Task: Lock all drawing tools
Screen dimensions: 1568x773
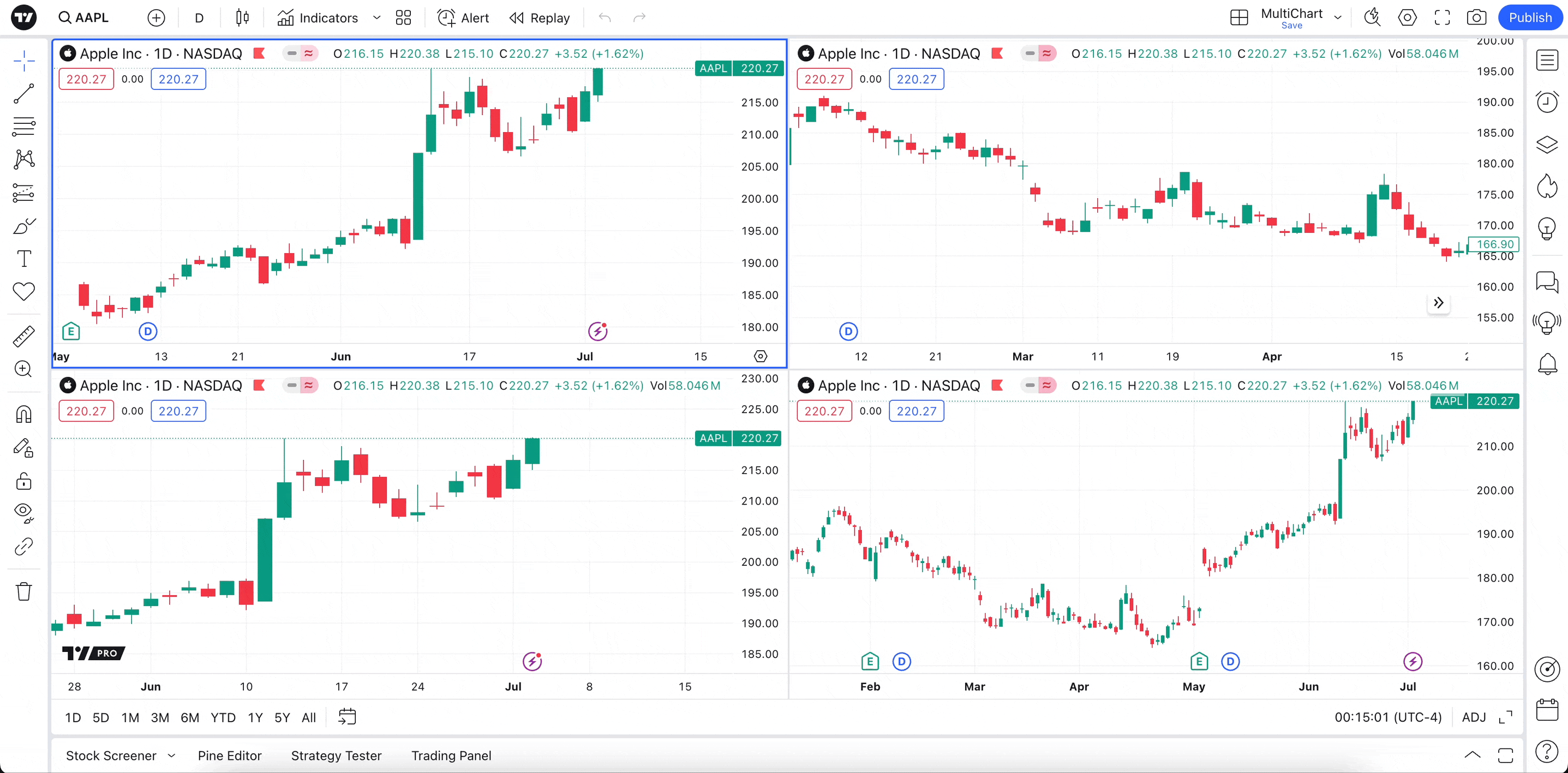Action: tap(24, 482)
